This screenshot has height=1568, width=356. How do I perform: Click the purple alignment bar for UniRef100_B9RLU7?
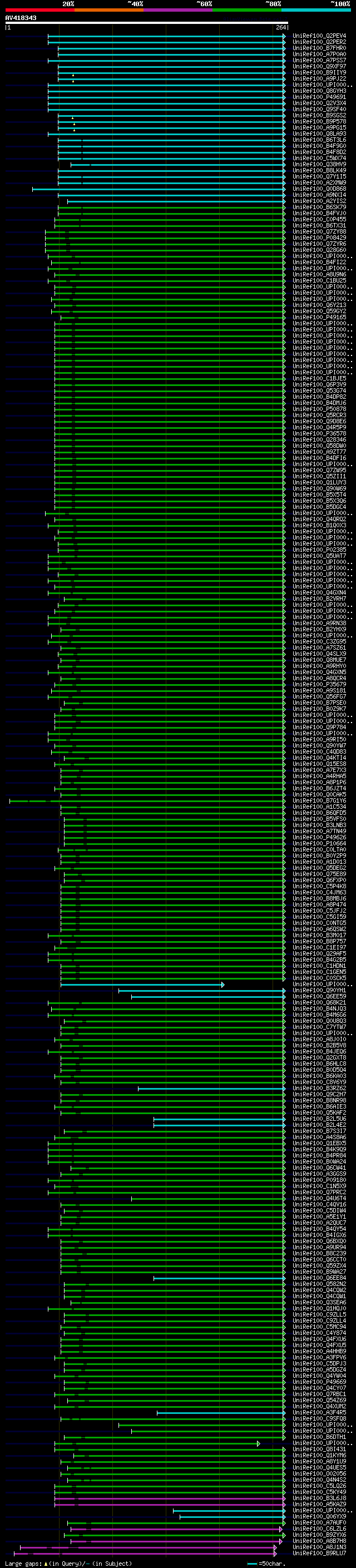[145, 1553]
